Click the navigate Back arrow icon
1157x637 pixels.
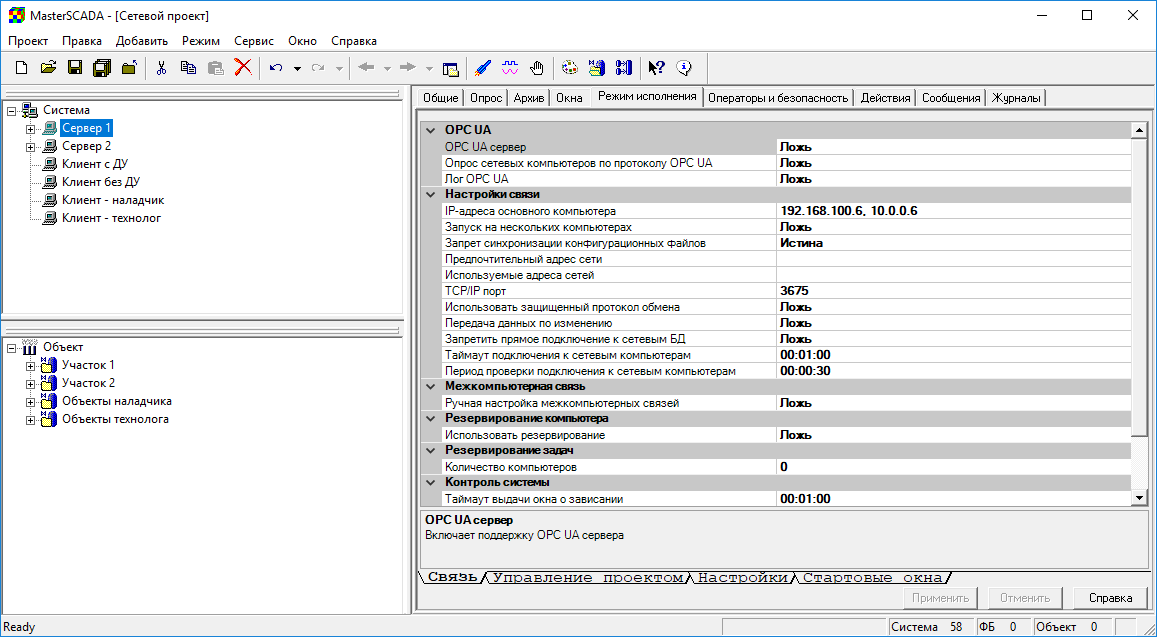(x=366, y=68)
